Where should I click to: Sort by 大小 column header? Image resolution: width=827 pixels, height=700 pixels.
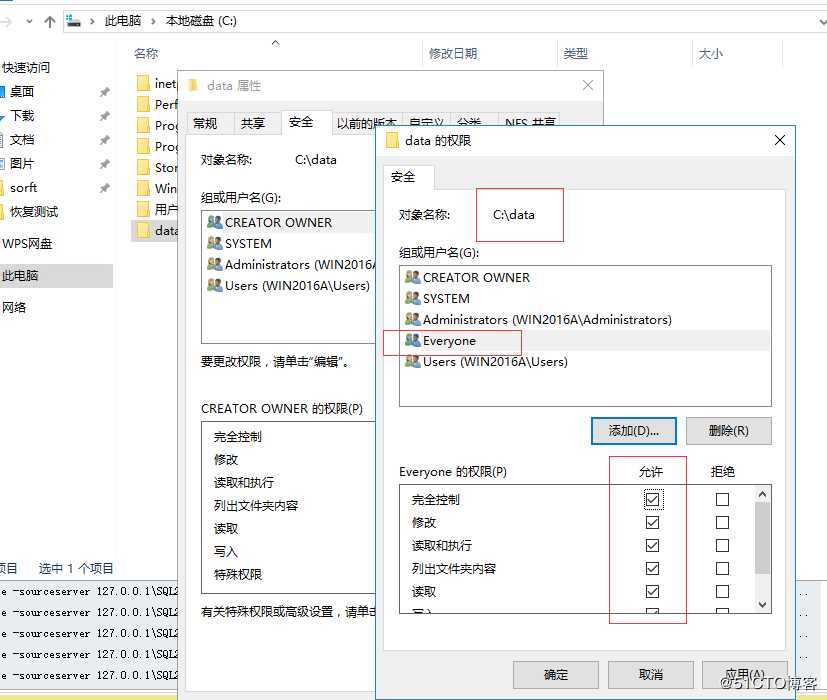pos(710,53)
